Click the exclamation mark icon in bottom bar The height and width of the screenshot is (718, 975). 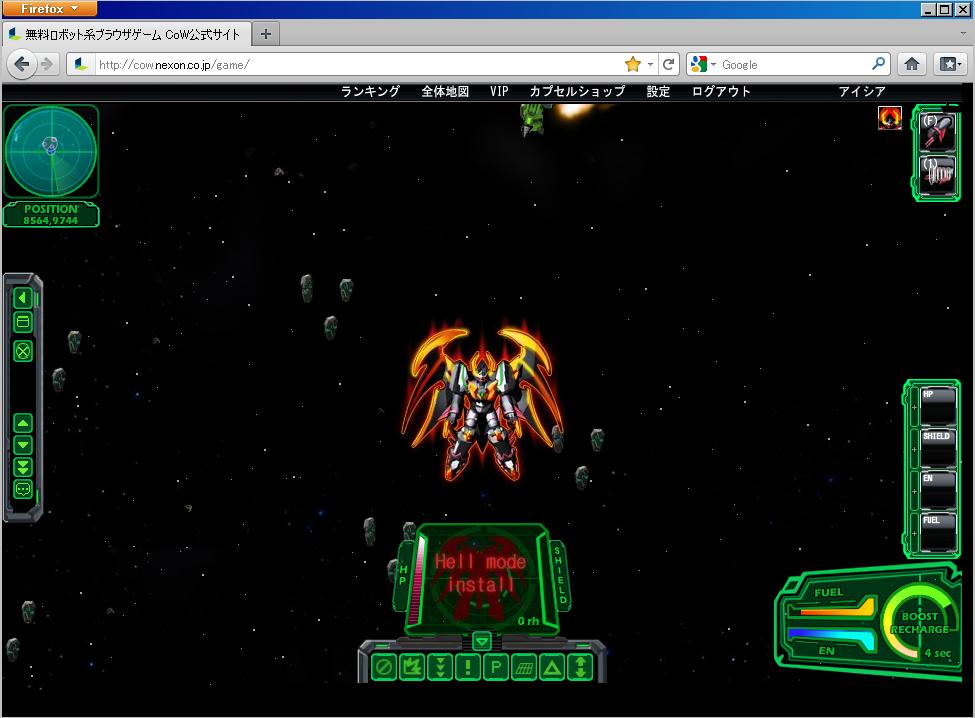(468, 668)
